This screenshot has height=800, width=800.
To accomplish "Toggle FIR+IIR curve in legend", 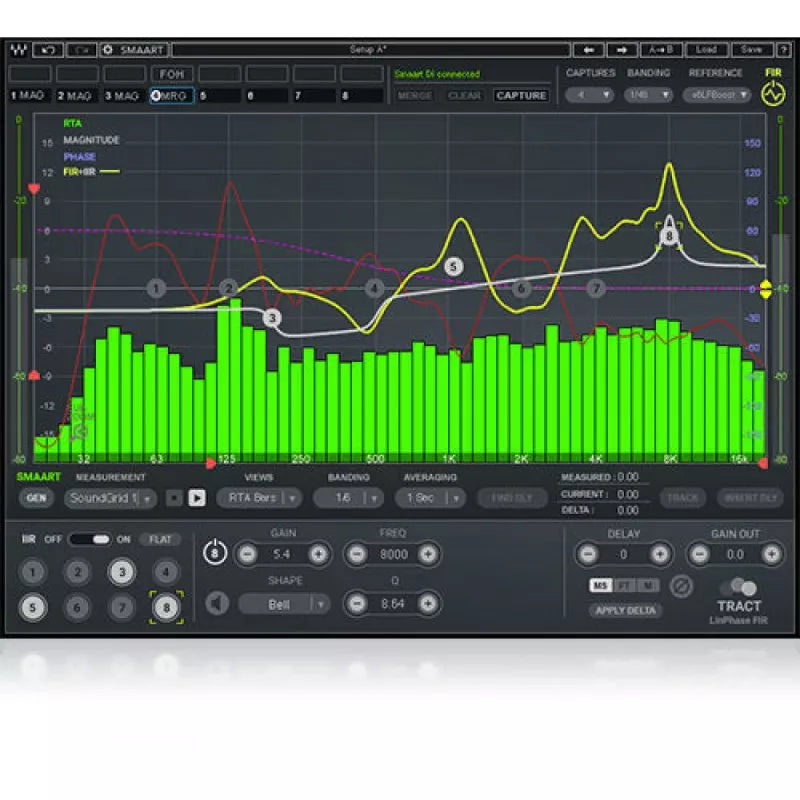I will [91, 172].
